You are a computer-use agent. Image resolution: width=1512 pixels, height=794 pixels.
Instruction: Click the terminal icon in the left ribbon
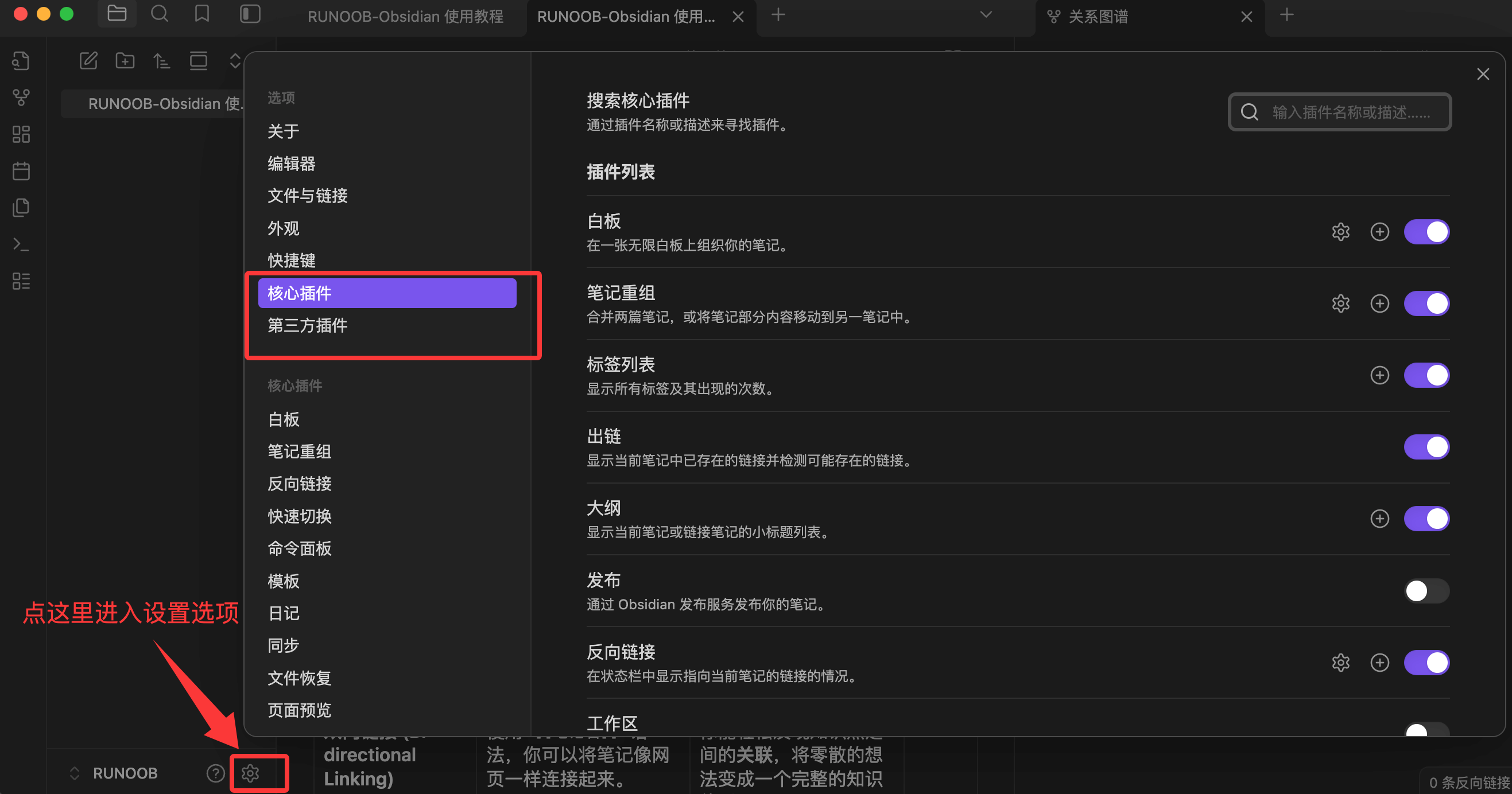pos(21,244)
